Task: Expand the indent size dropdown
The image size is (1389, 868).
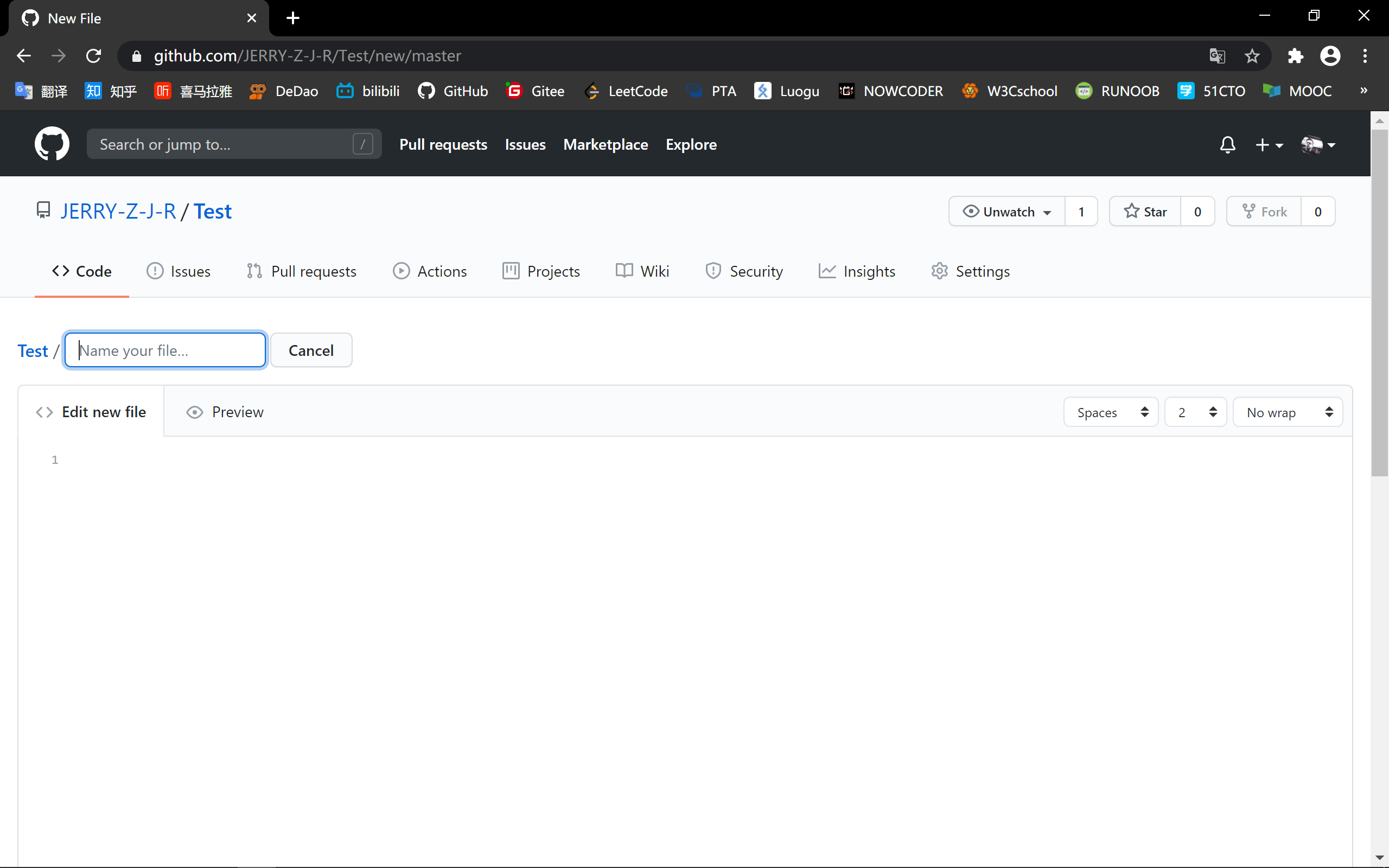Action: point(1196,412)
